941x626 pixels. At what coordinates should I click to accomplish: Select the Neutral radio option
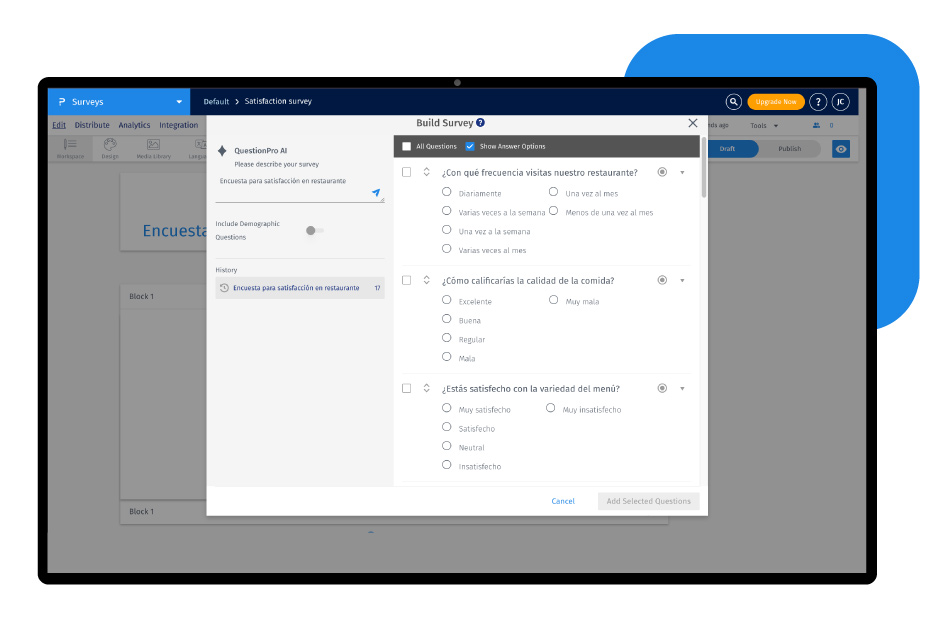[x=446, y=446]
